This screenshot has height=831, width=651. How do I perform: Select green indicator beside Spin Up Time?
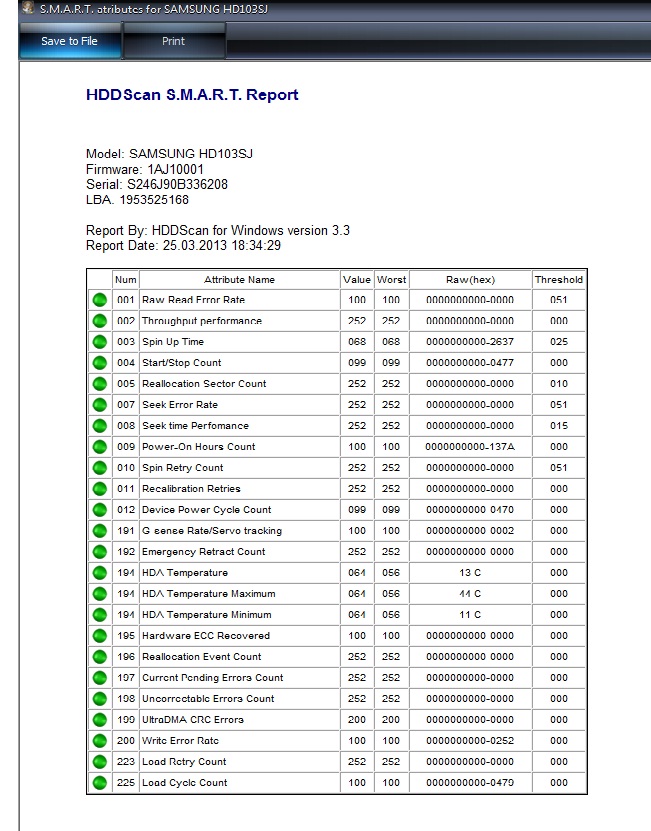99,342
